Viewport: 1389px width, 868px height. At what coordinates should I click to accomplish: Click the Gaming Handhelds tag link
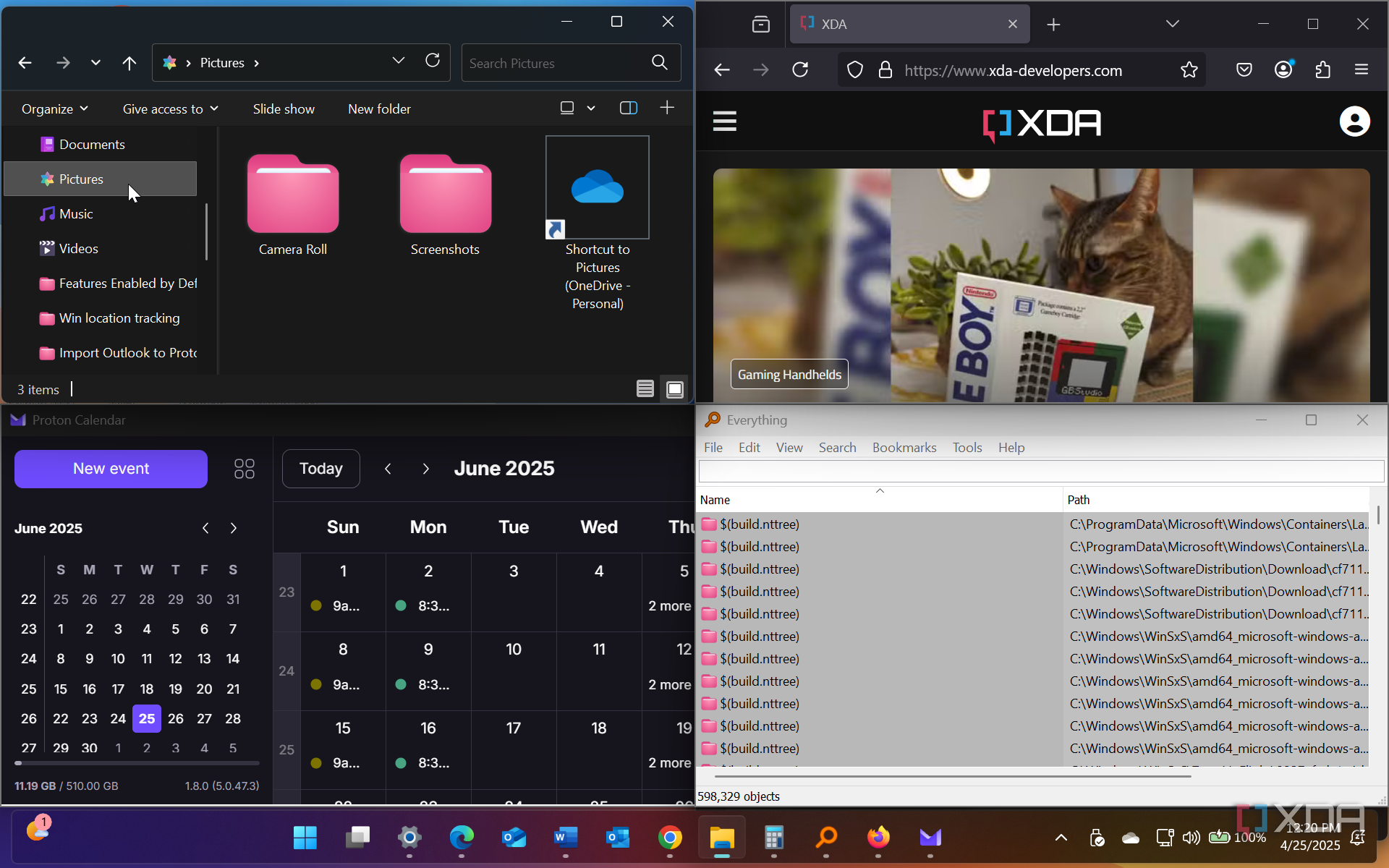789,374
